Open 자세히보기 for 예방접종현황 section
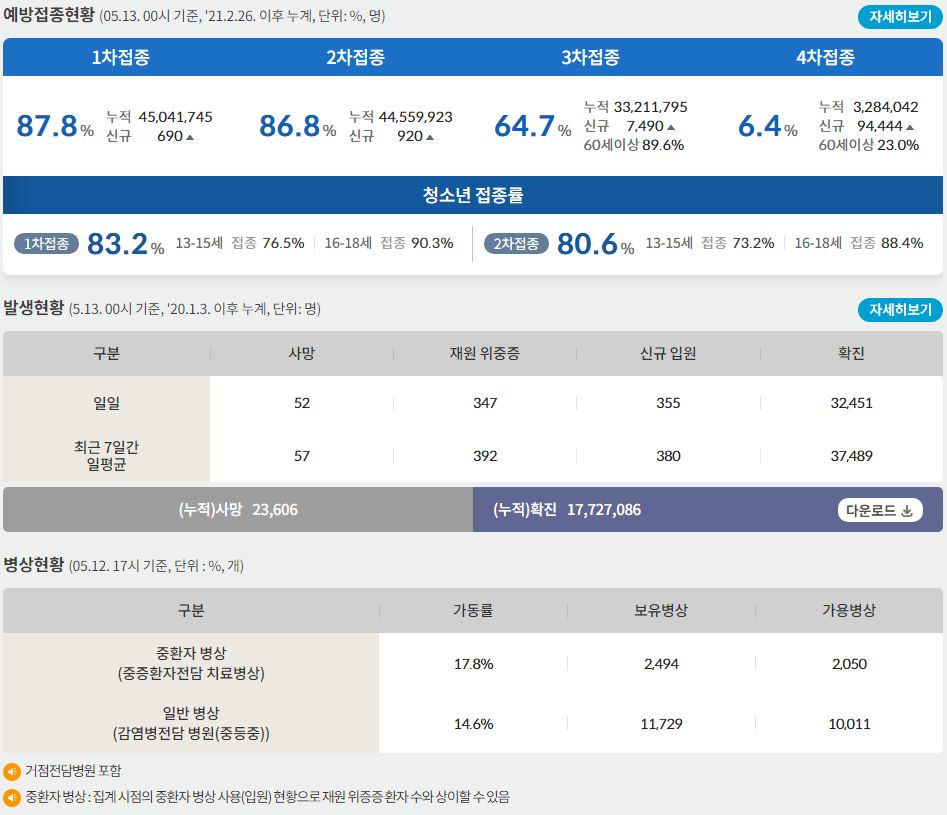The width and height of the screenshot is (947, 815). (900, 17)
